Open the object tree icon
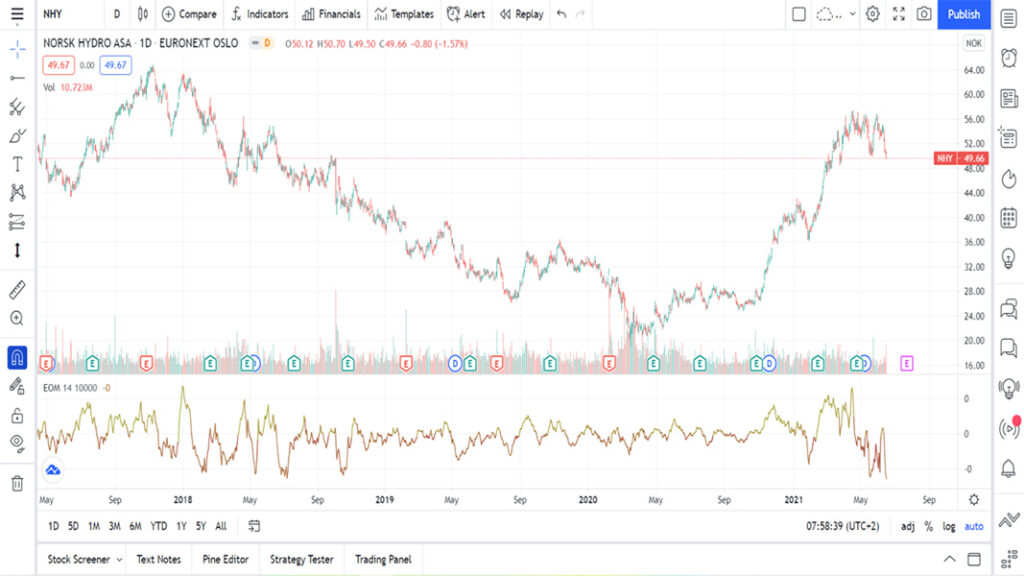Image resolution: width=1024 pixels, height=576 pixels. click(x=1008, y=559)
